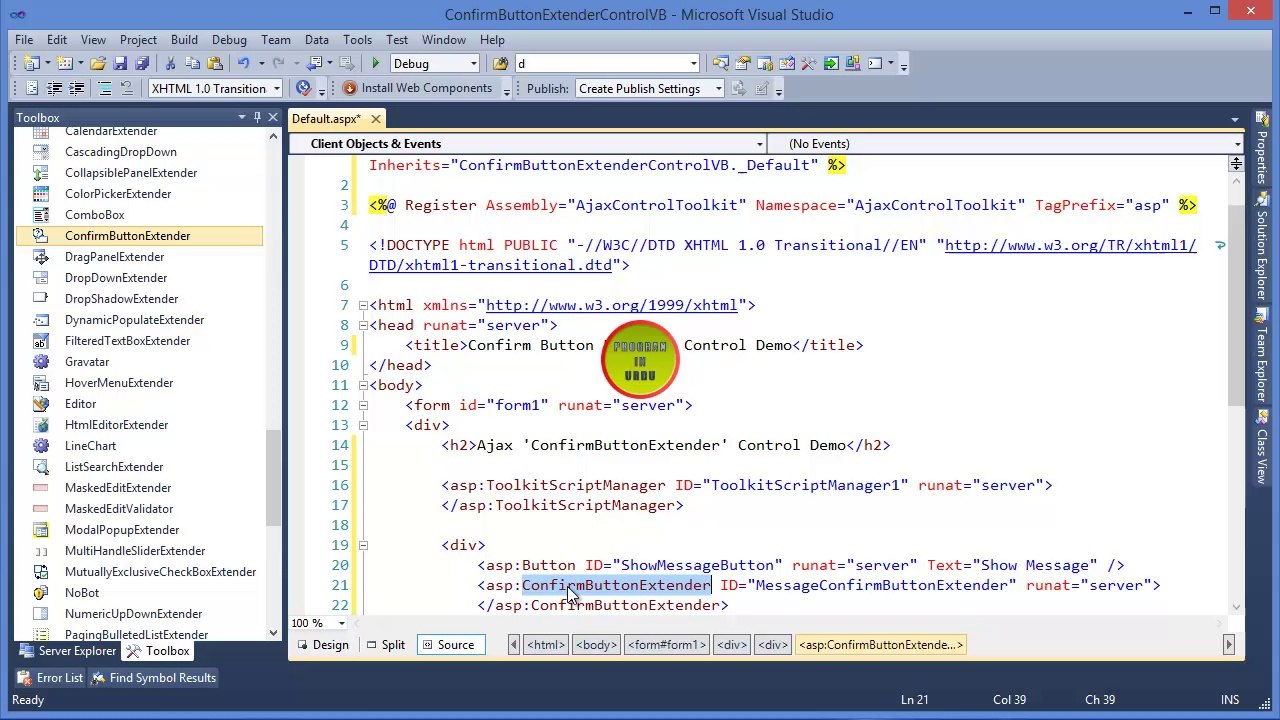Collapse the div outline on line 19
1280x720 pixels.
coord(363,545)
